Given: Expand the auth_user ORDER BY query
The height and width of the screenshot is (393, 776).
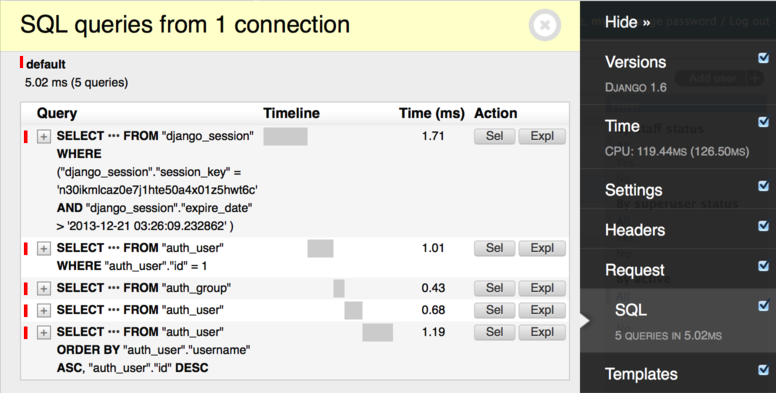Looking at the screenshot, I should click(x=44, y=333).
